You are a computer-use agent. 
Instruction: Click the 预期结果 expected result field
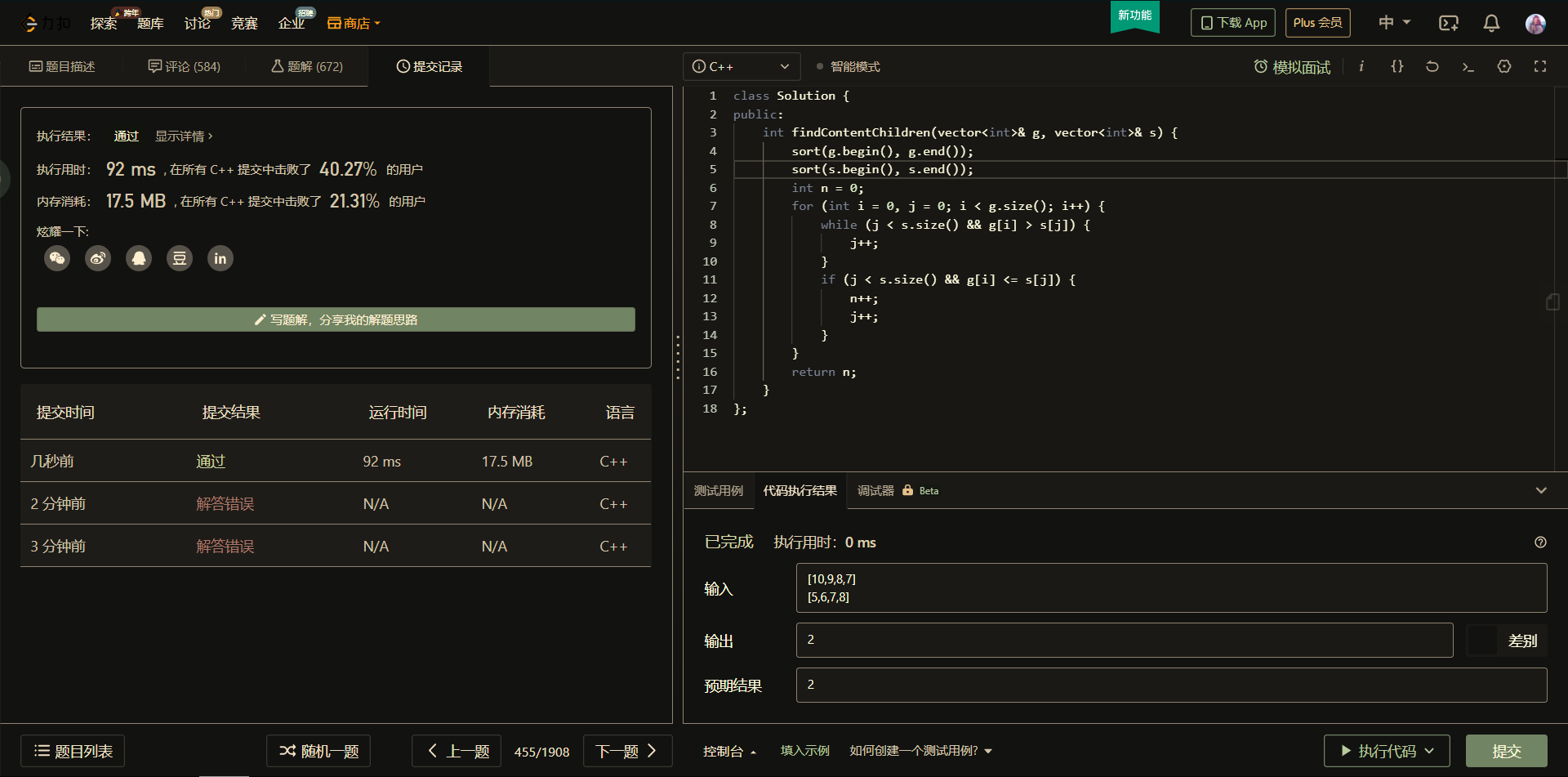pyautogui.click(x=1172, y=685)
